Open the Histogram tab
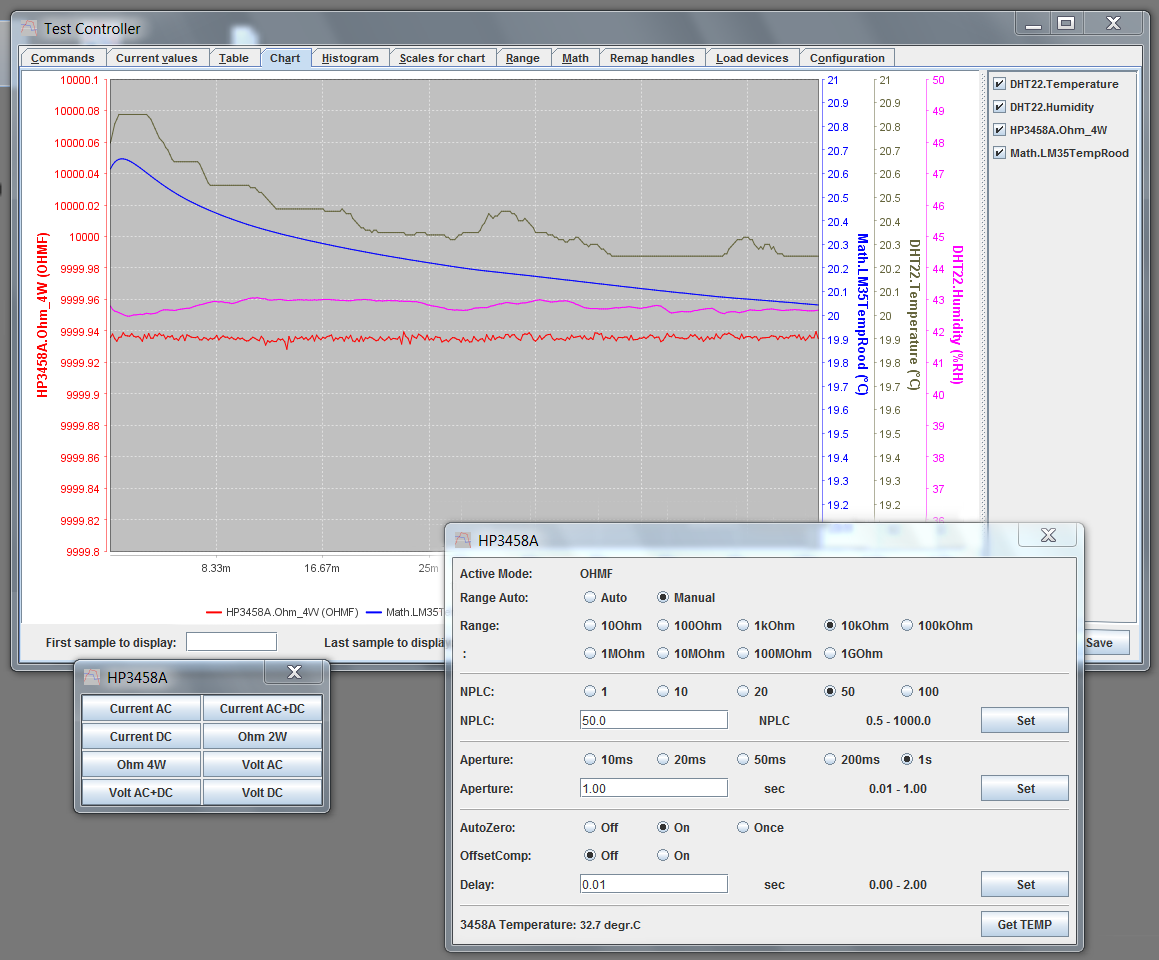Viewport: 1159px width, 960px height. pyautogui.click(x=350, y=58)
